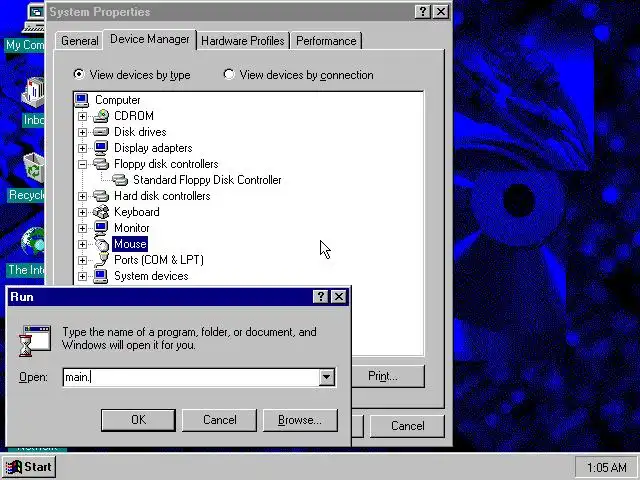Screen dimensions: 640x480
Task: Click the Standard Floppy Disk Controller icon
Action: [120, 180]
